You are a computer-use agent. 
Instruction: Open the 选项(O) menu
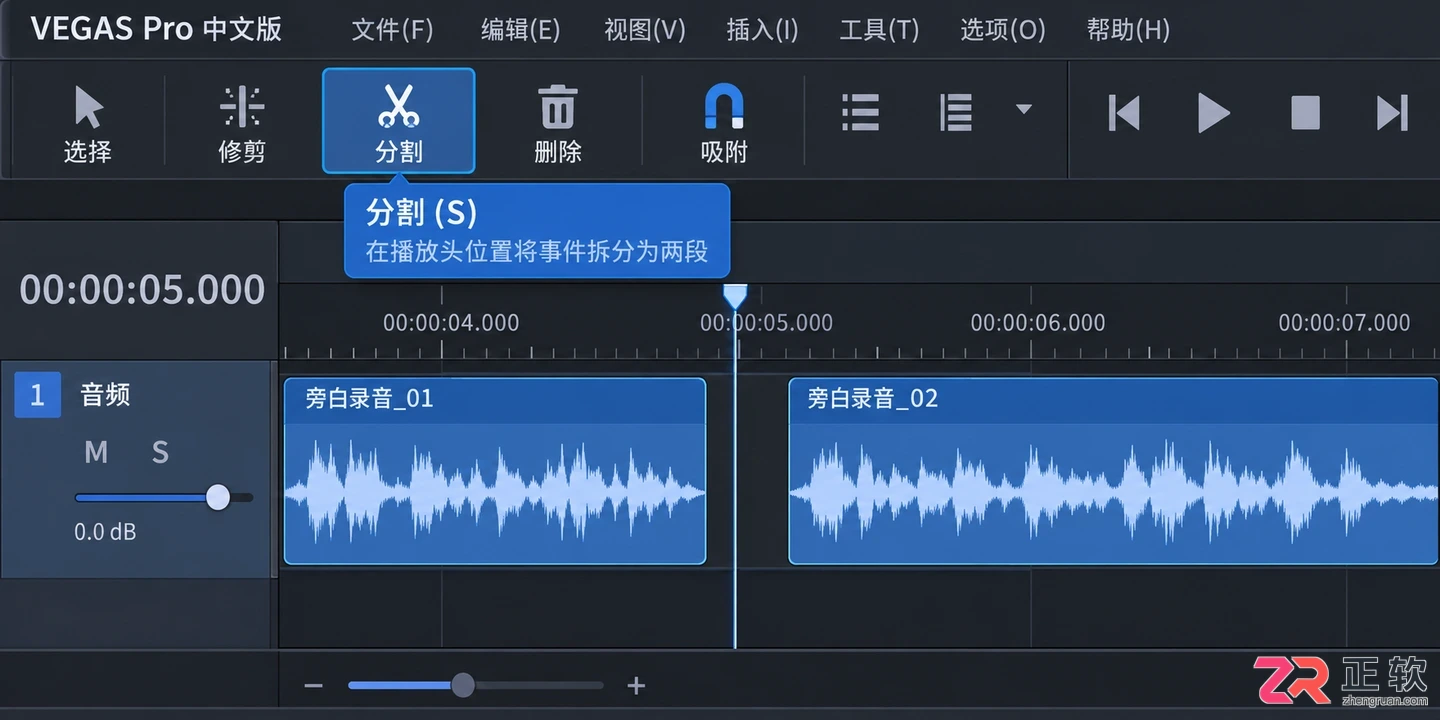click(x=1003, y=29)
